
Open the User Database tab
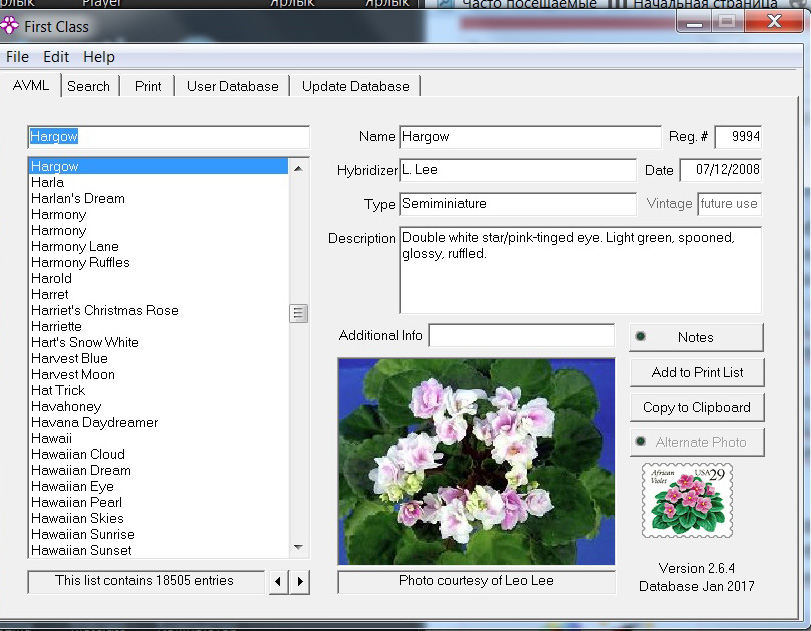click(233, 86)
